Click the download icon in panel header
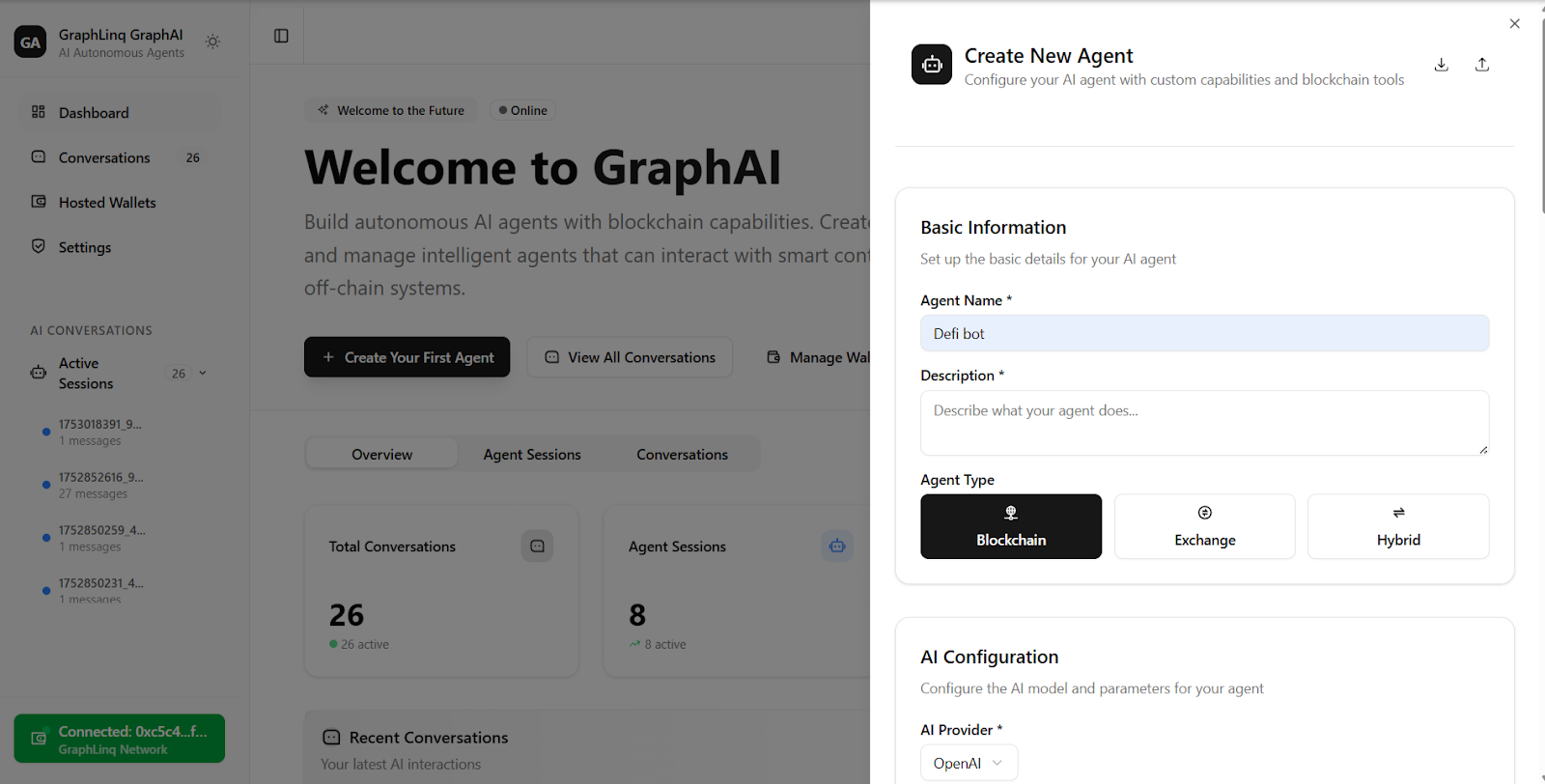The height and width of the screenshot is (784, 1545). (1442, 65)
